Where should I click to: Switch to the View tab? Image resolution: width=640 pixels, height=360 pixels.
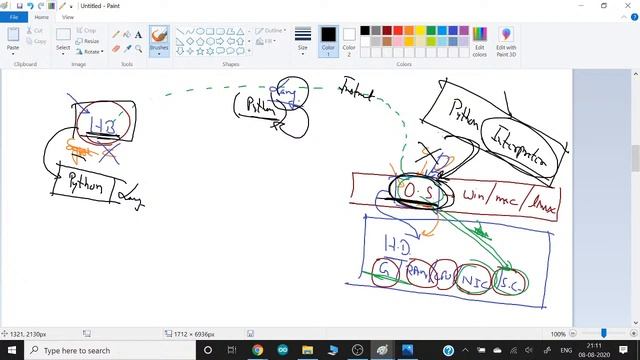coord(68,17)
